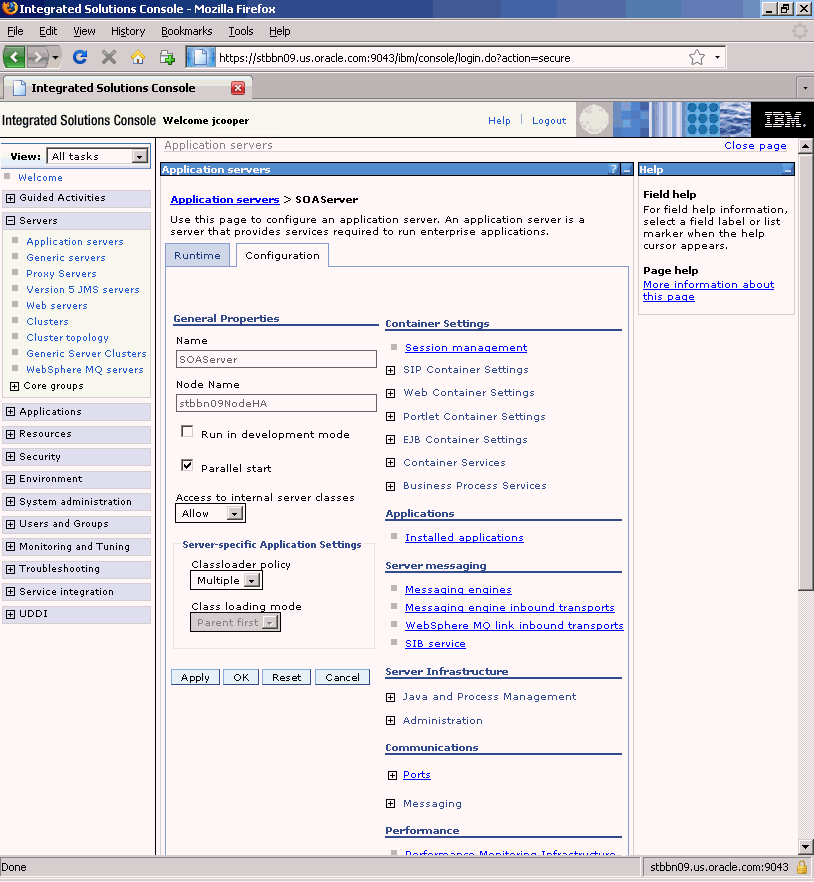Minimize the Help portlet
The height and width of the screenshot is (882, 814).
pos(788,169)
